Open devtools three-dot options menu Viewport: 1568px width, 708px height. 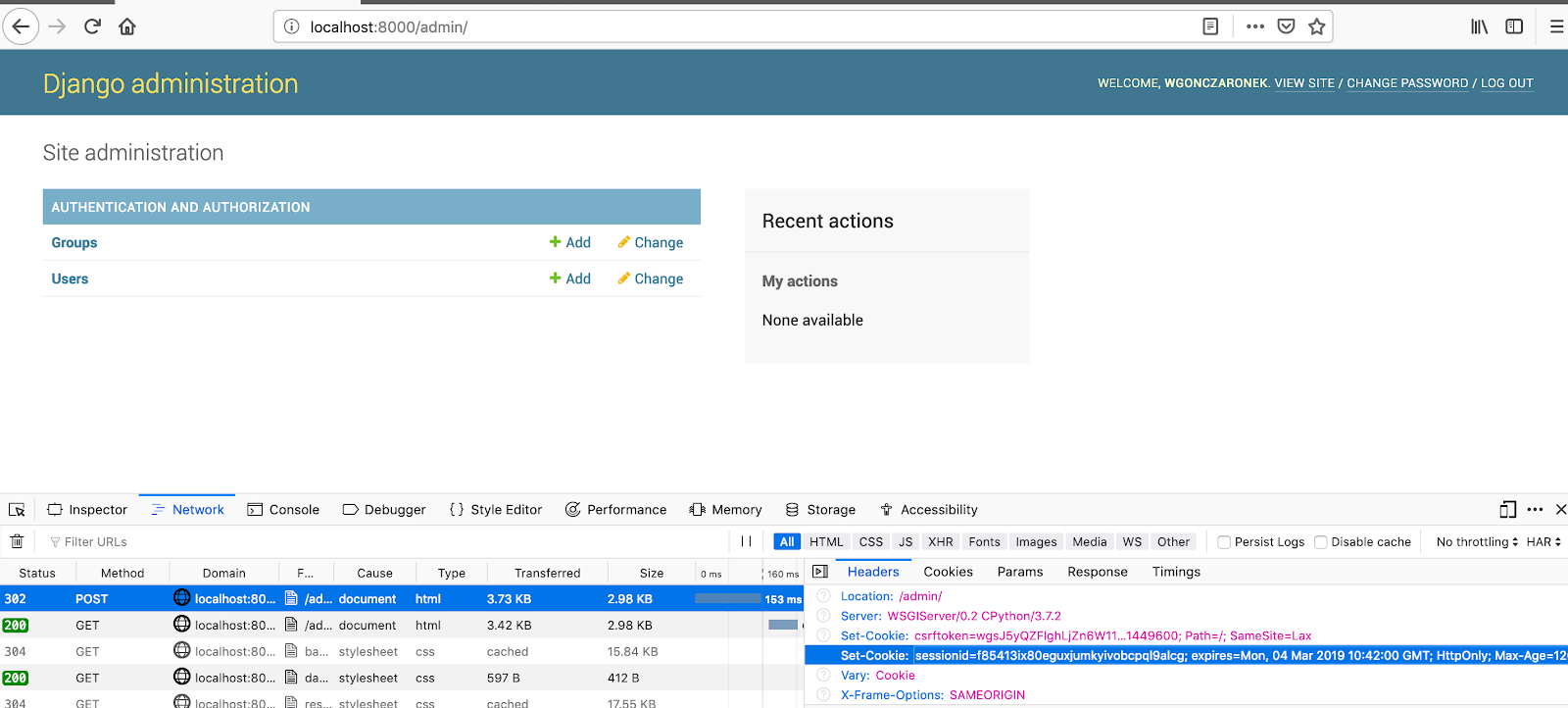[1535, 510]
